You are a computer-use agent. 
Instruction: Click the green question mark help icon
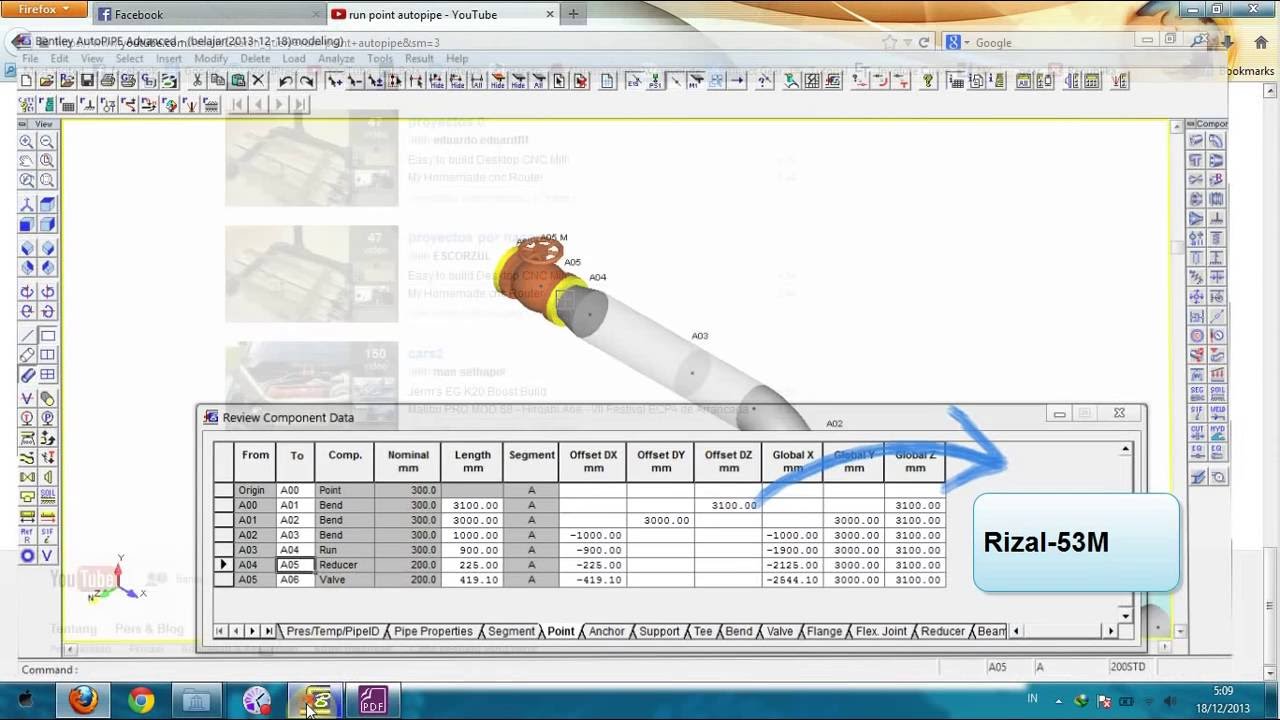click(928, 81)
